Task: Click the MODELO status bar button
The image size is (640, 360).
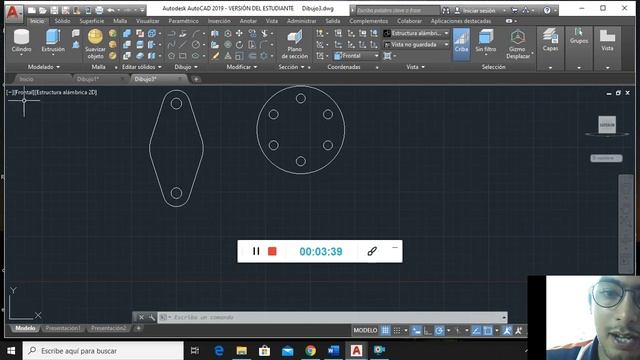Action: coord(365,330)
